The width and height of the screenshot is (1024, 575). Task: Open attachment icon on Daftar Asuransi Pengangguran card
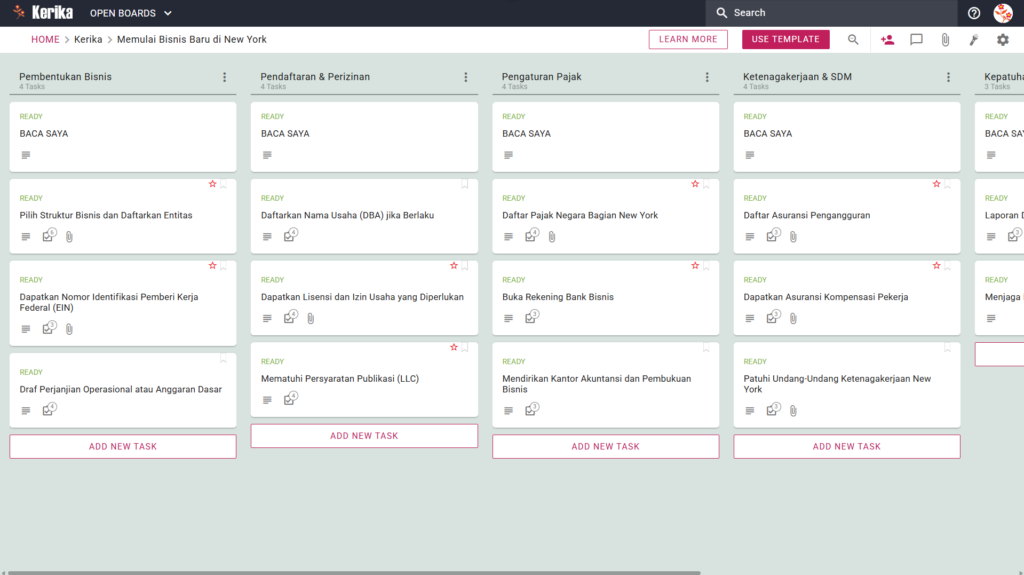tap(793, 237)
